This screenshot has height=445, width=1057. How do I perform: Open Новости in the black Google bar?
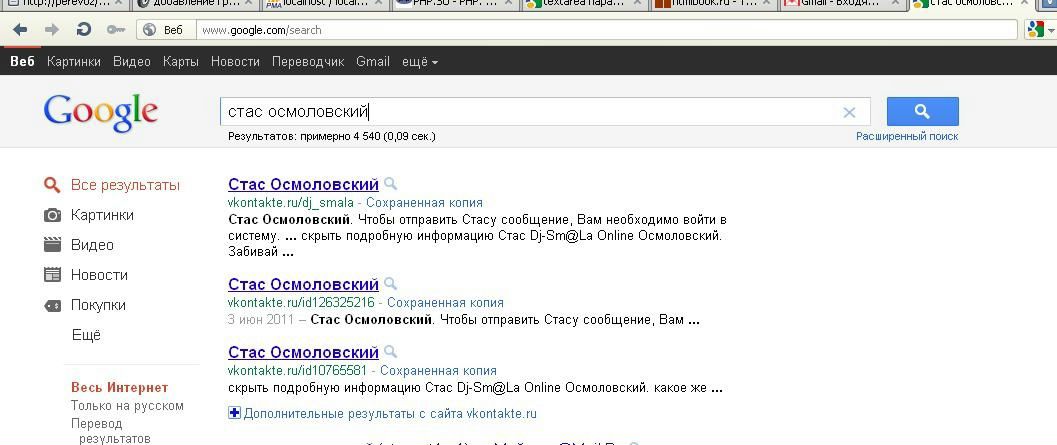coord(235,61)
